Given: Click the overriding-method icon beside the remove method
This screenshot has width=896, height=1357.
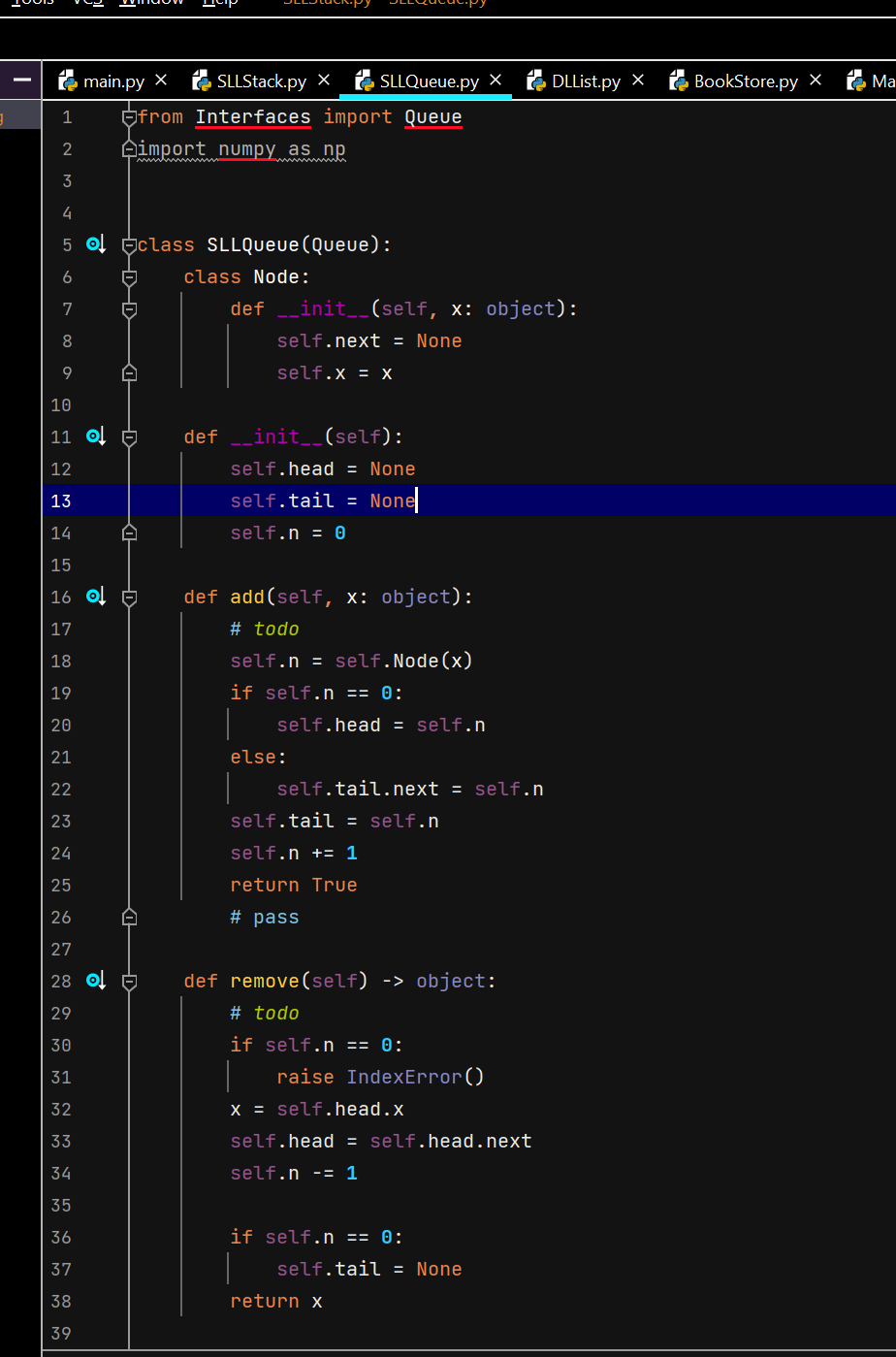Looking at the screenshot, I should pyautogui.click(x=95, y=981).
